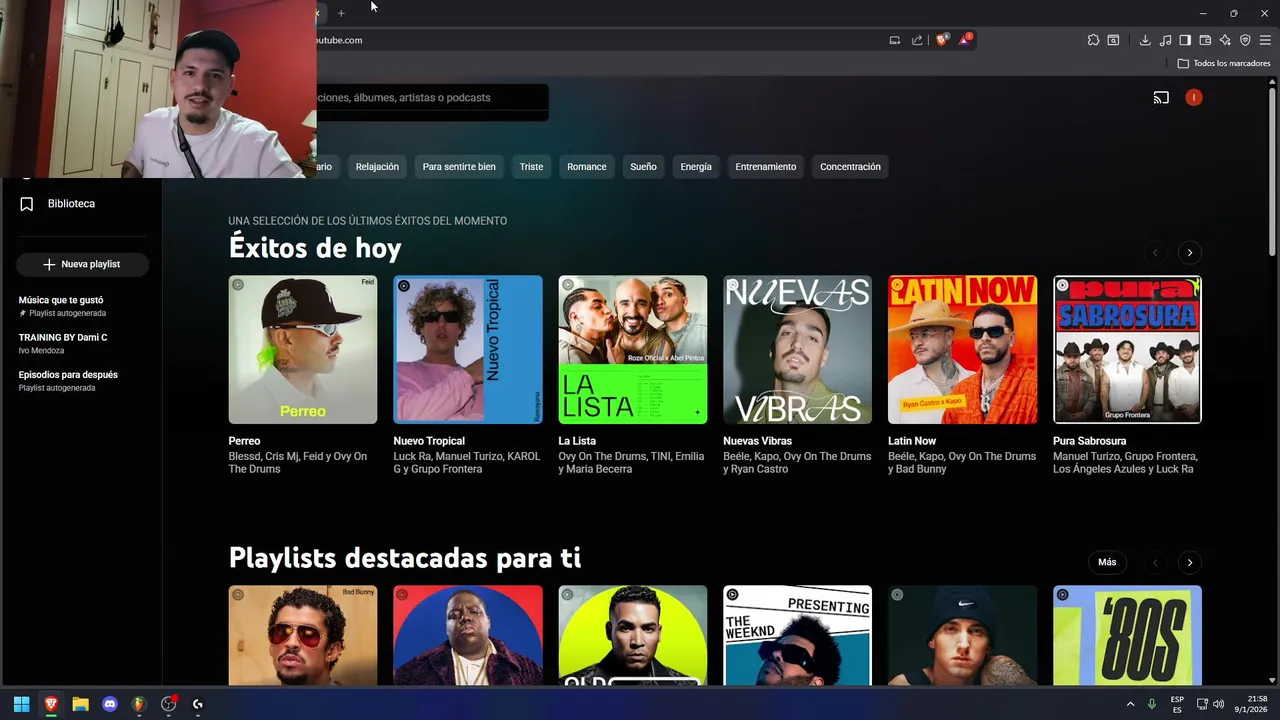This screenshot has height=720, width=1280.
Task: Click the search songs, albums, artists field
Action: point(432,98)
